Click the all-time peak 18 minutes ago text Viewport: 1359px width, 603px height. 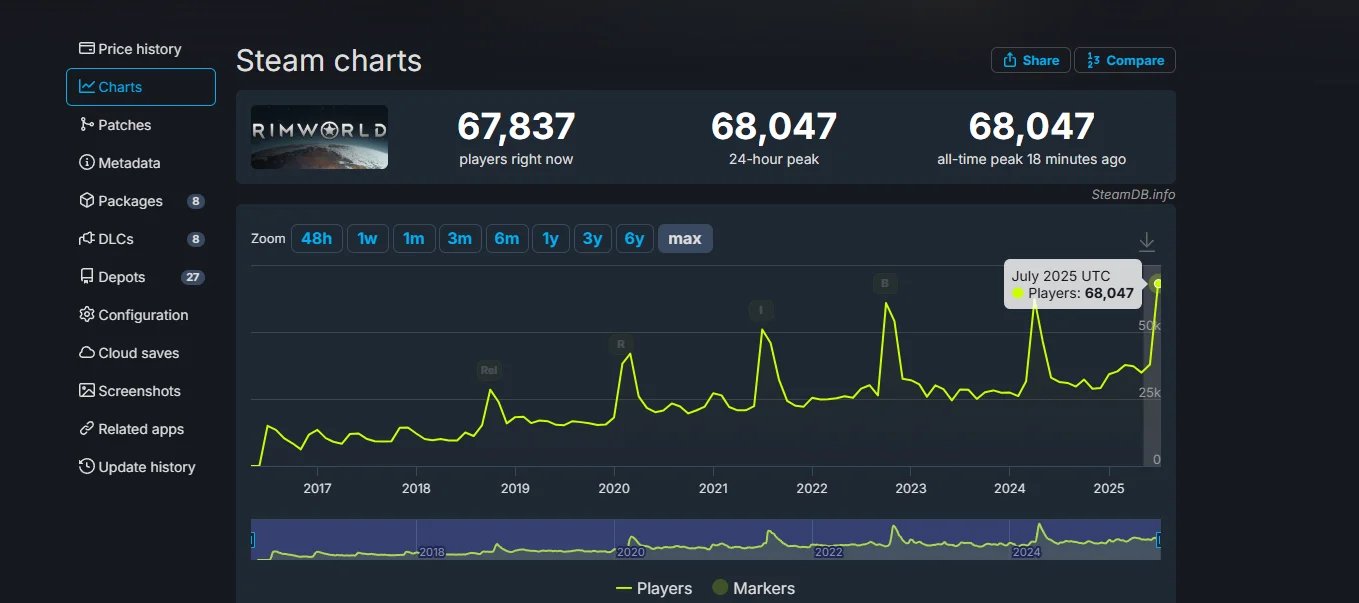click(1031, 159)
